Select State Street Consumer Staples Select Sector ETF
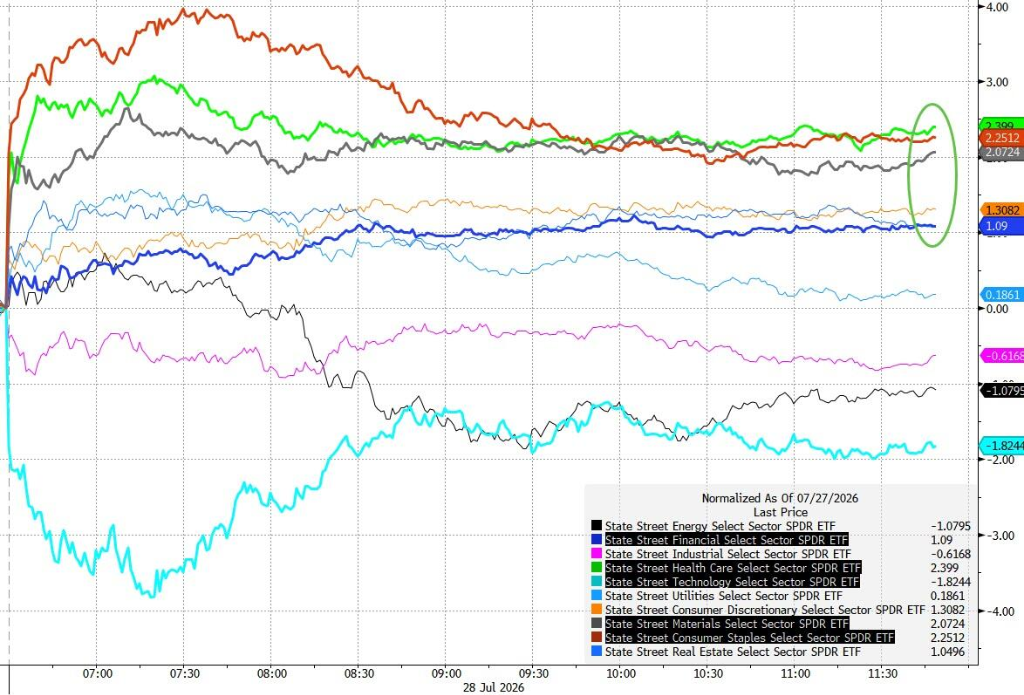 749,638
